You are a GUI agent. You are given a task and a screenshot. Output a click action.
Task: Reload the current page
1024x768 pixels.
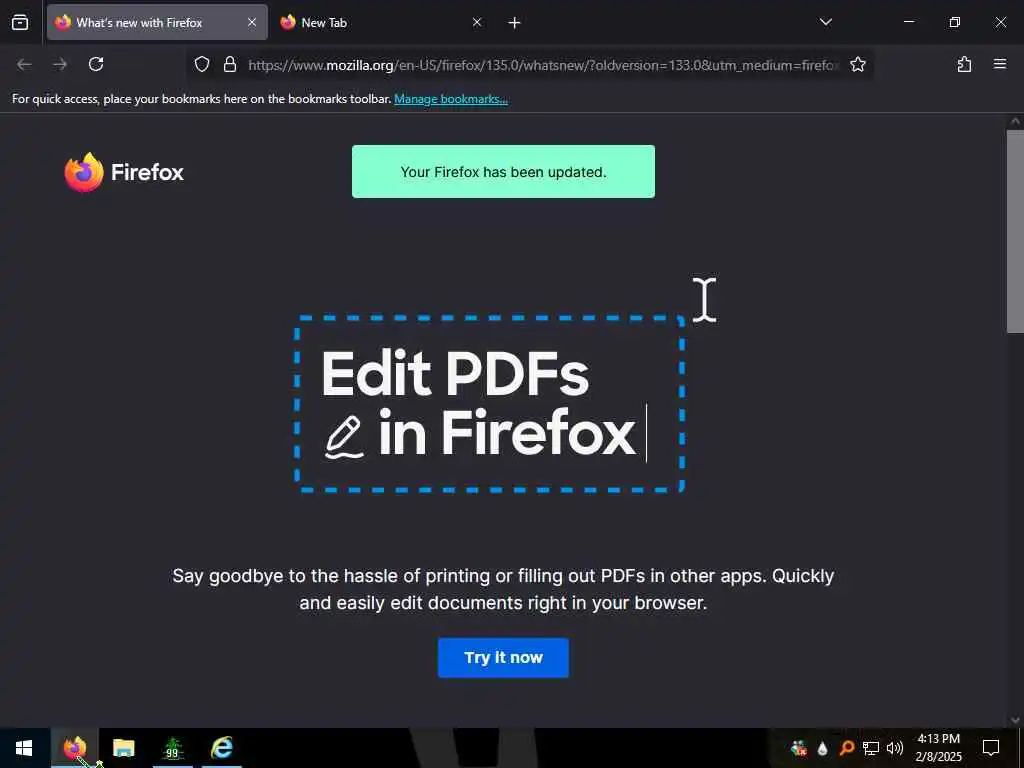coord(96,64)
